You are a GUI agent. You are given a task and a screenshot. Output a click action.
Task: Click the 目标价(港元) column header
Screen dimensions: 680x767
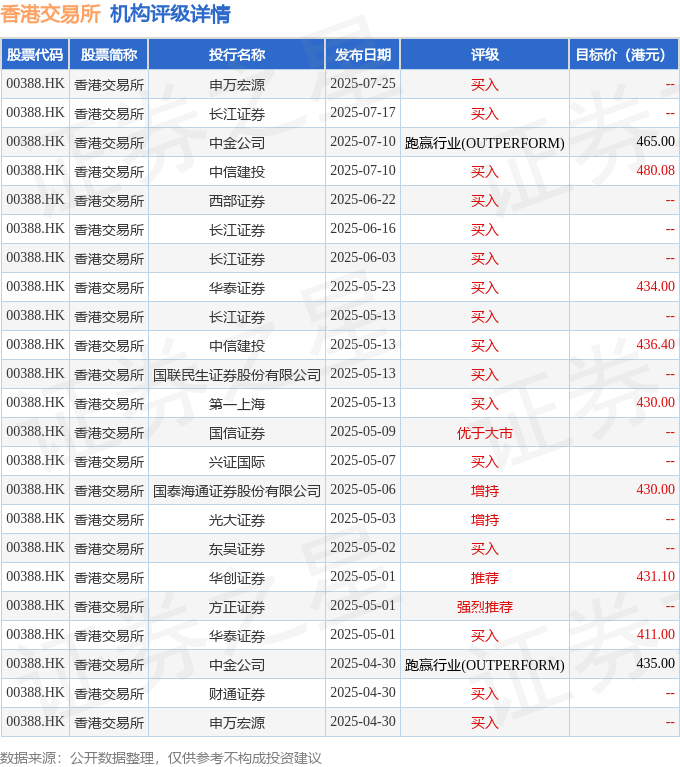tap(624, 54)
